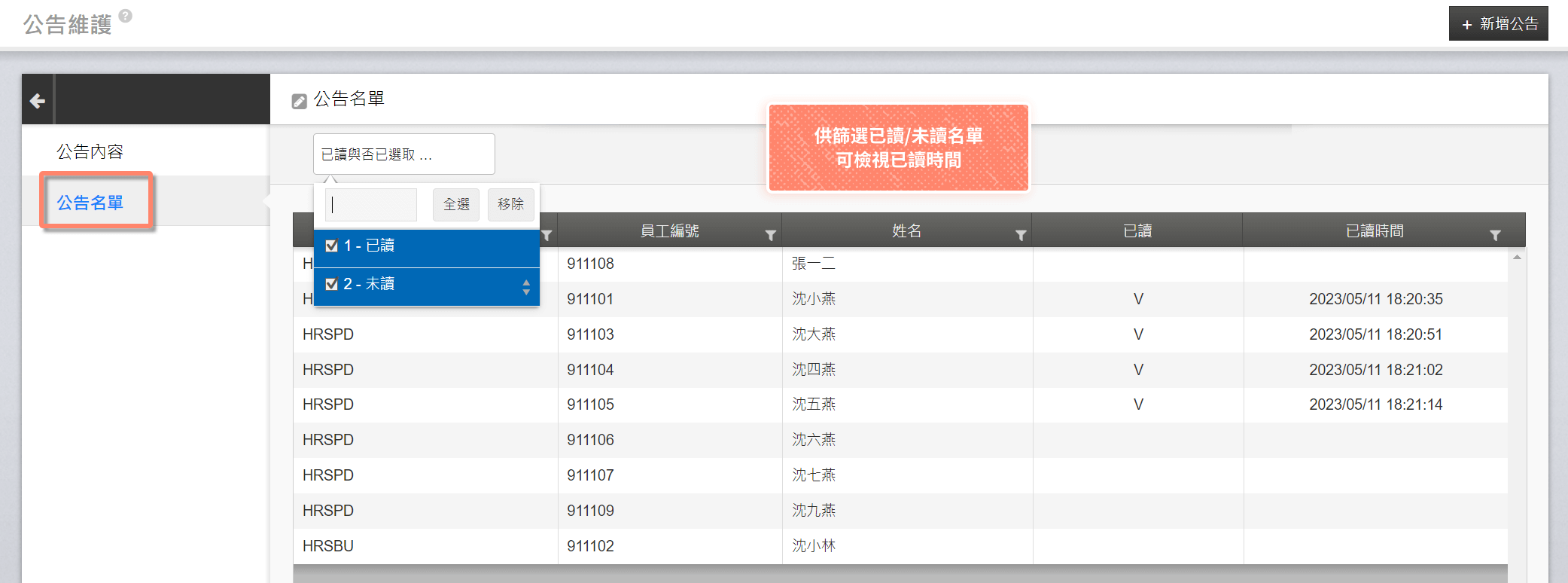Click the help question mark icon
Viewport: 1568px width, 583px height.
click(126, 16)
